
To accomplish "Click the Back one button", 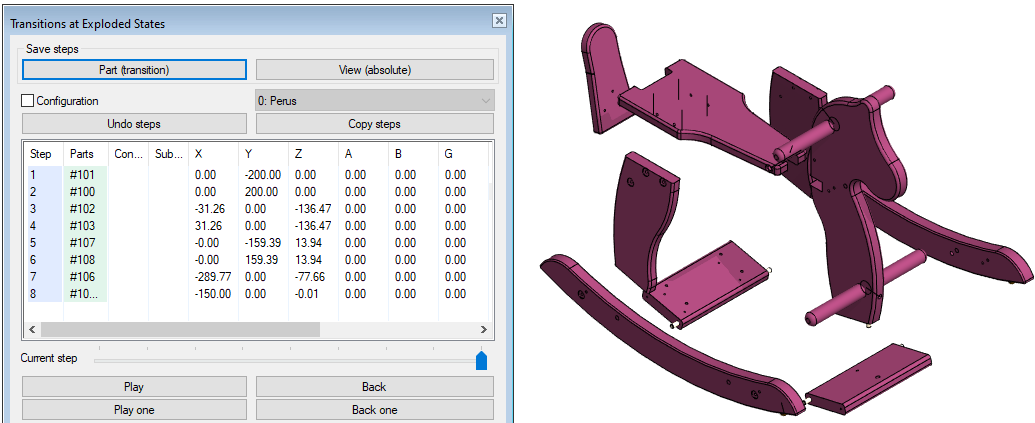I will (374, 410).
